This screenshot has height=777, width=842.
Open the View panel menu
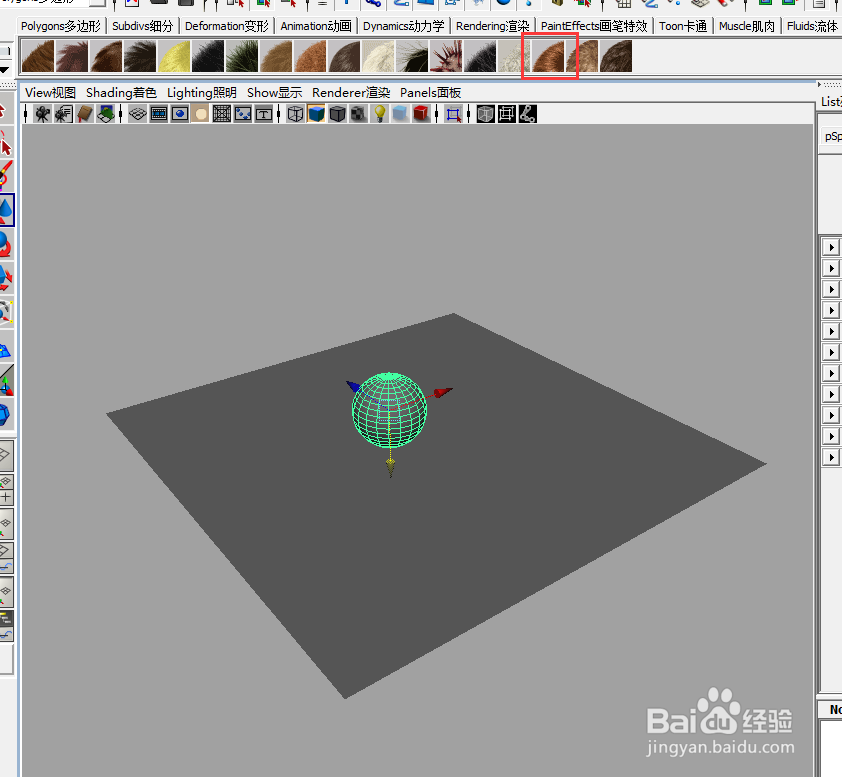tap(50, 92)
